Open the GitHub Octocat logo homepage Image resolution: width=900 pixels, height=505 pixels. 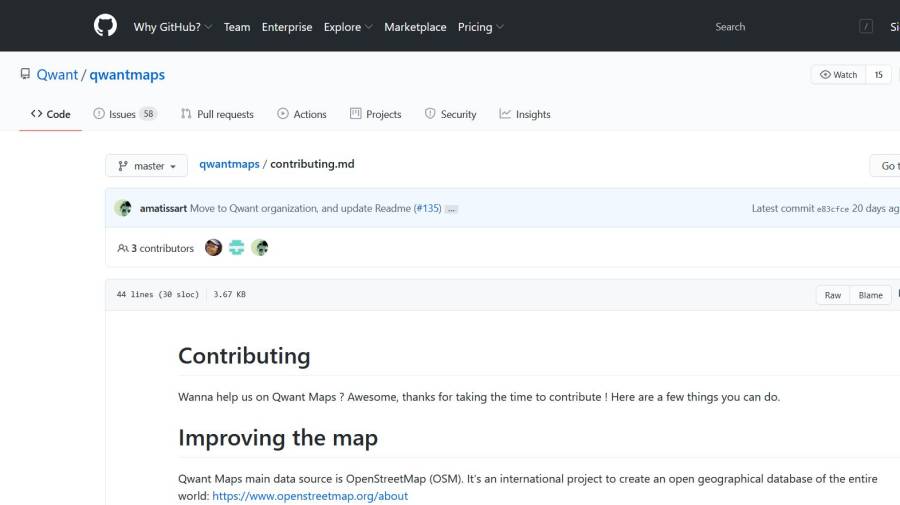(x=105, y=26)
